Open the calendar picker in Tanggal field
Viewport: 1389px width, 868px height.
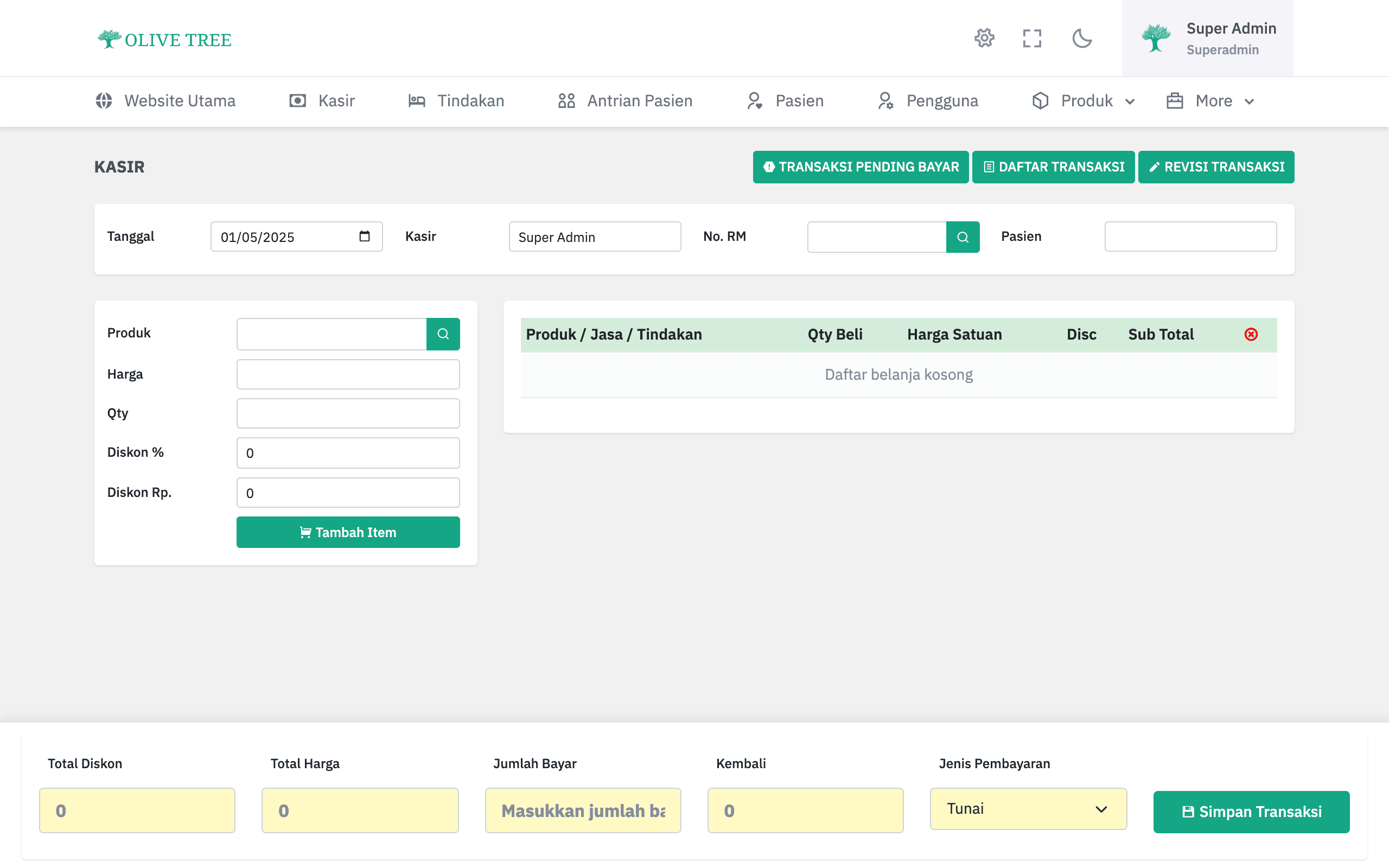365,237
